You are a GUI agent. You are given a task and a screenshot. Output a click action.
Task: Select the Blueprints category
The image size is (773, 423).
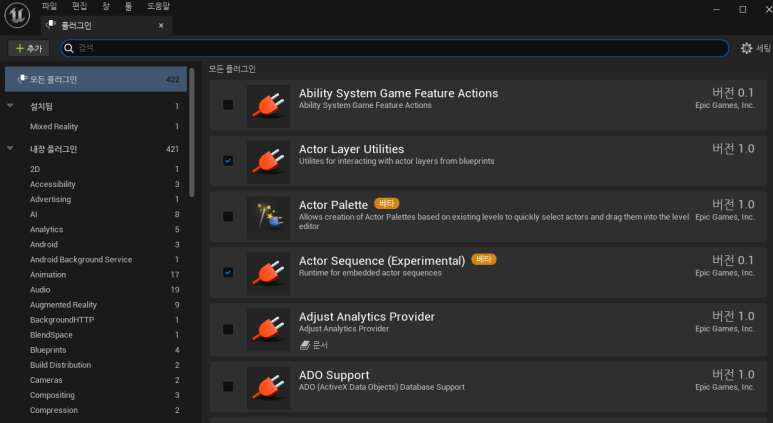click(96, 350)
